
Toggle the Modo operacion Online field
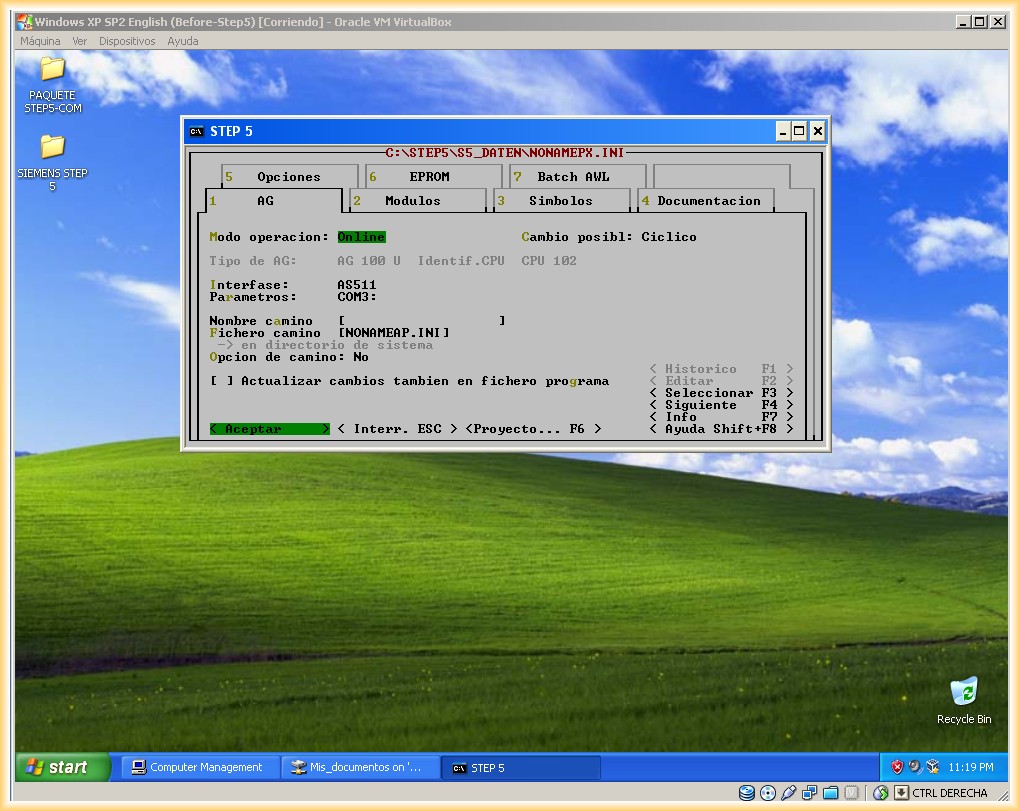click(x=361, y=237)
